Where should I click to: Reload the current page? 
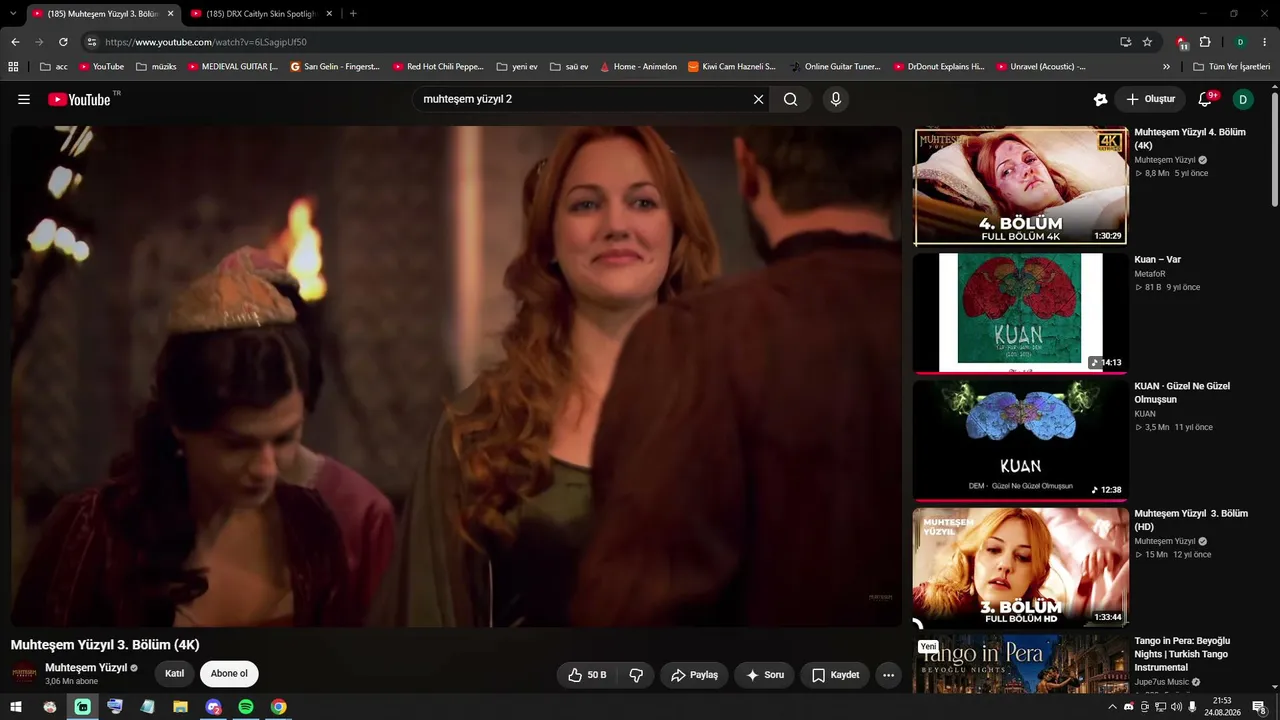pos(63,42)
